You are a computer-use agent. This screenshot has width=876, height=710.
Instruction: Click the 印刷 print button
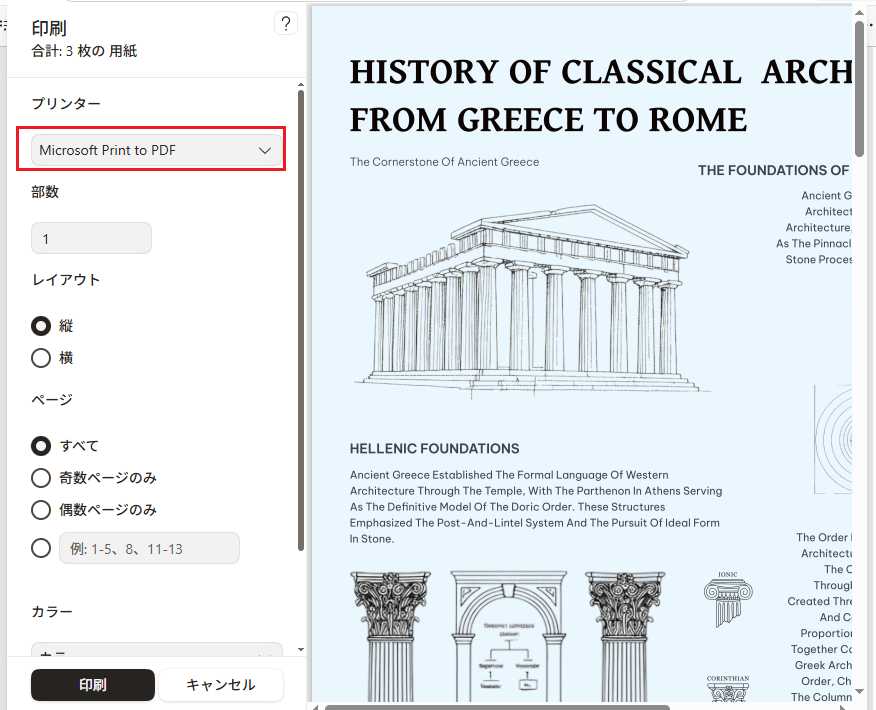93,685
